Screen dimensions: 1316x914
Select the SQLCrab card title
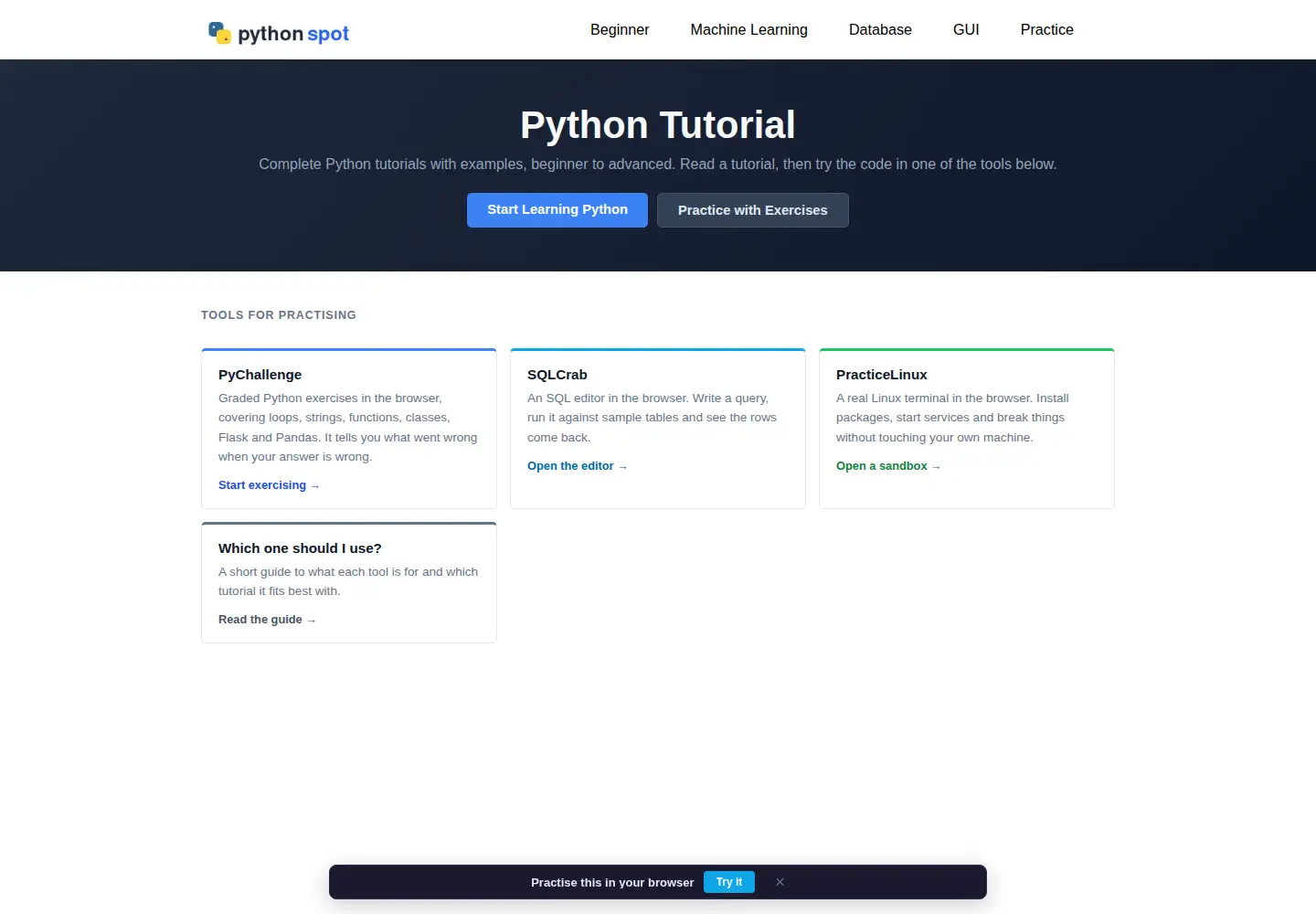point(557,375)
